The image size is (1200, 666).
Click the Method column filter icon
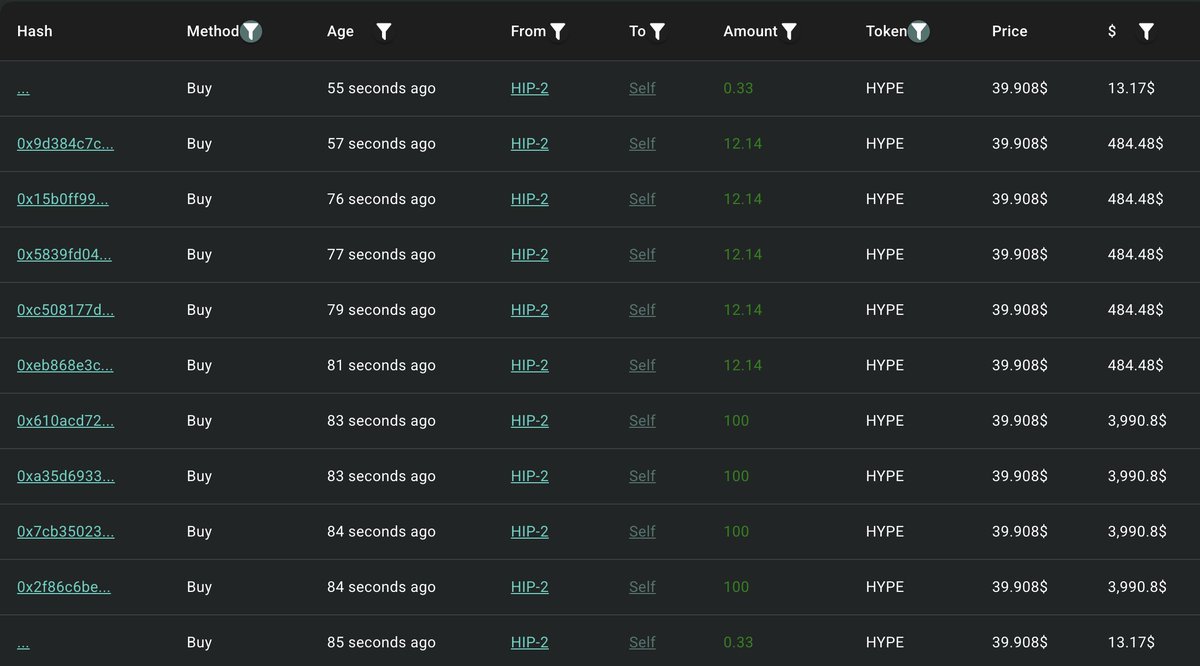[251, 32]
